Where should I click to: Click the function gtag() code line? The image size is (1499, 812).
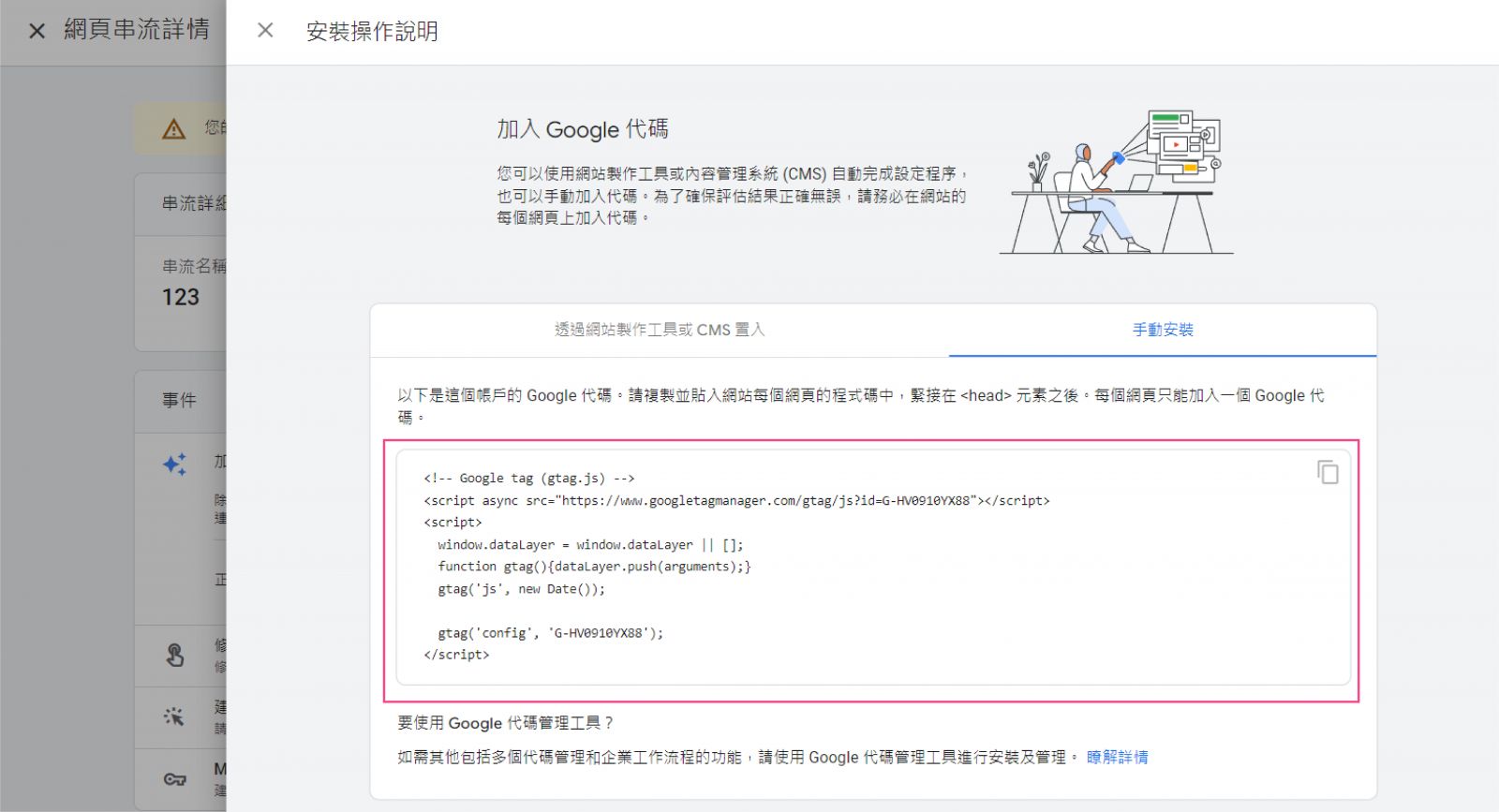tap(594, 567)
